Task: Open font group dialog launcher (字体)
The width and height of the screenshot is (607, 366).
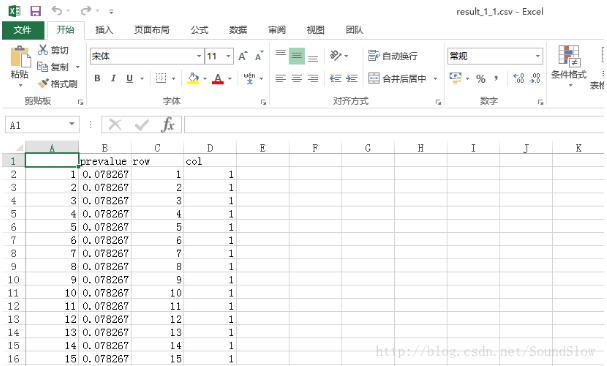Action: click(263, 102)
